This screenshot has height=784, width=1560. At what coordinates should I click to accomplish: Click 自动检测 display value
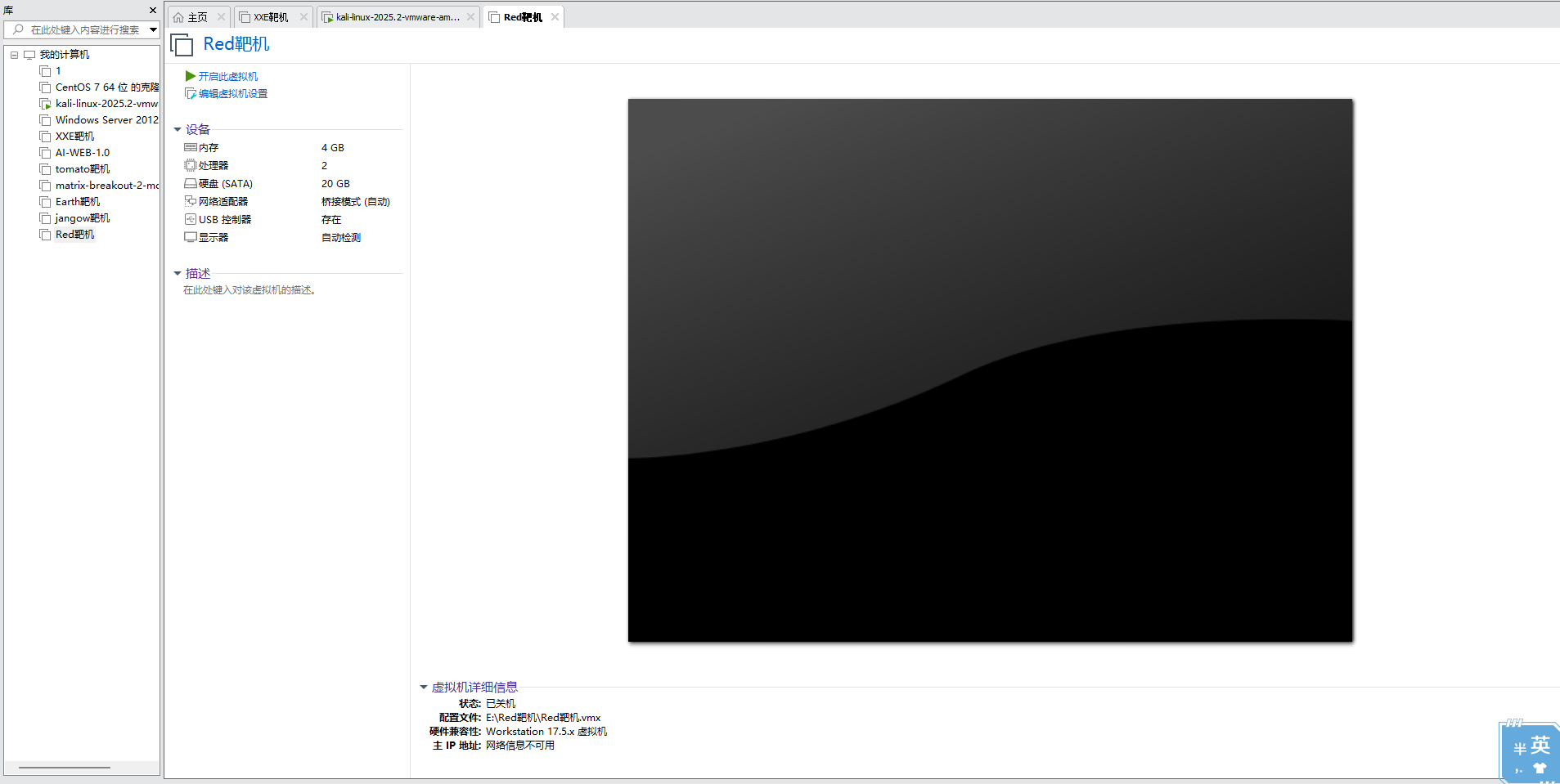(x=341, y=238)
